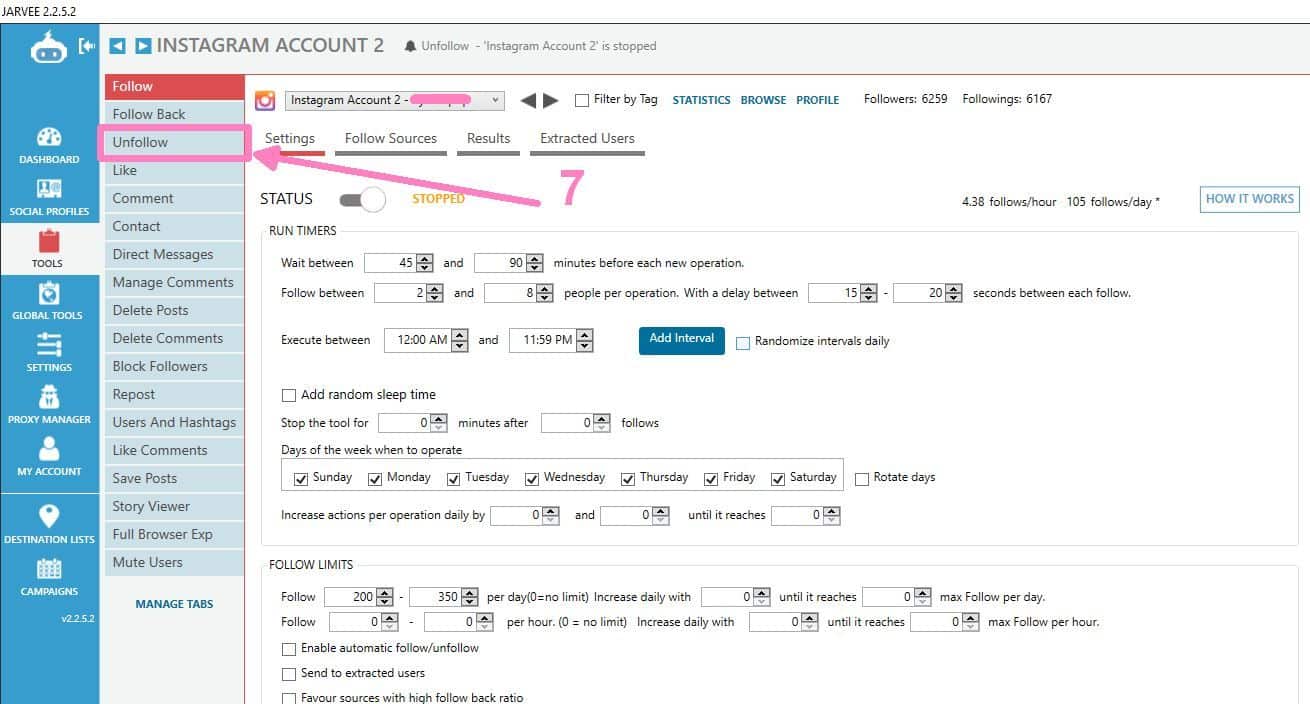Open the Proxy Manager
Viewport: 1310px width, 704px height.
point(49,406)
